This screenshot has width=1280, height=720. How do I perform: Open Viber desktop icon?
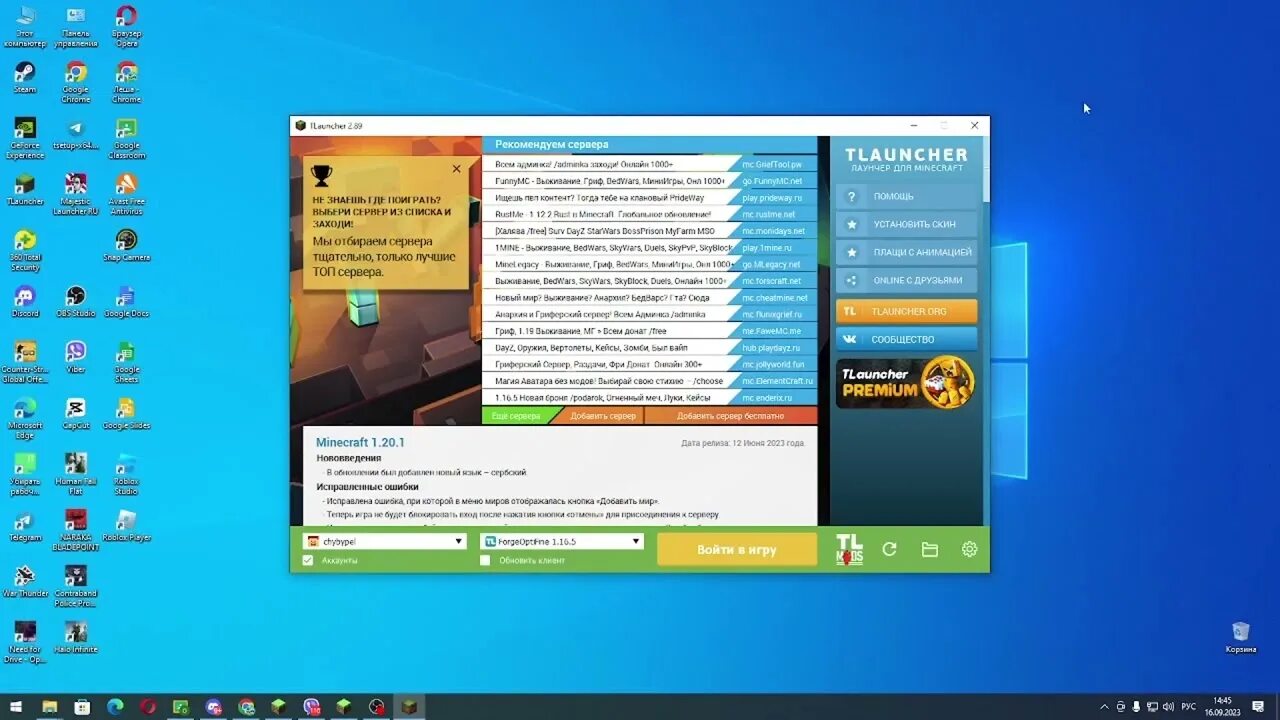pos(75,357)
